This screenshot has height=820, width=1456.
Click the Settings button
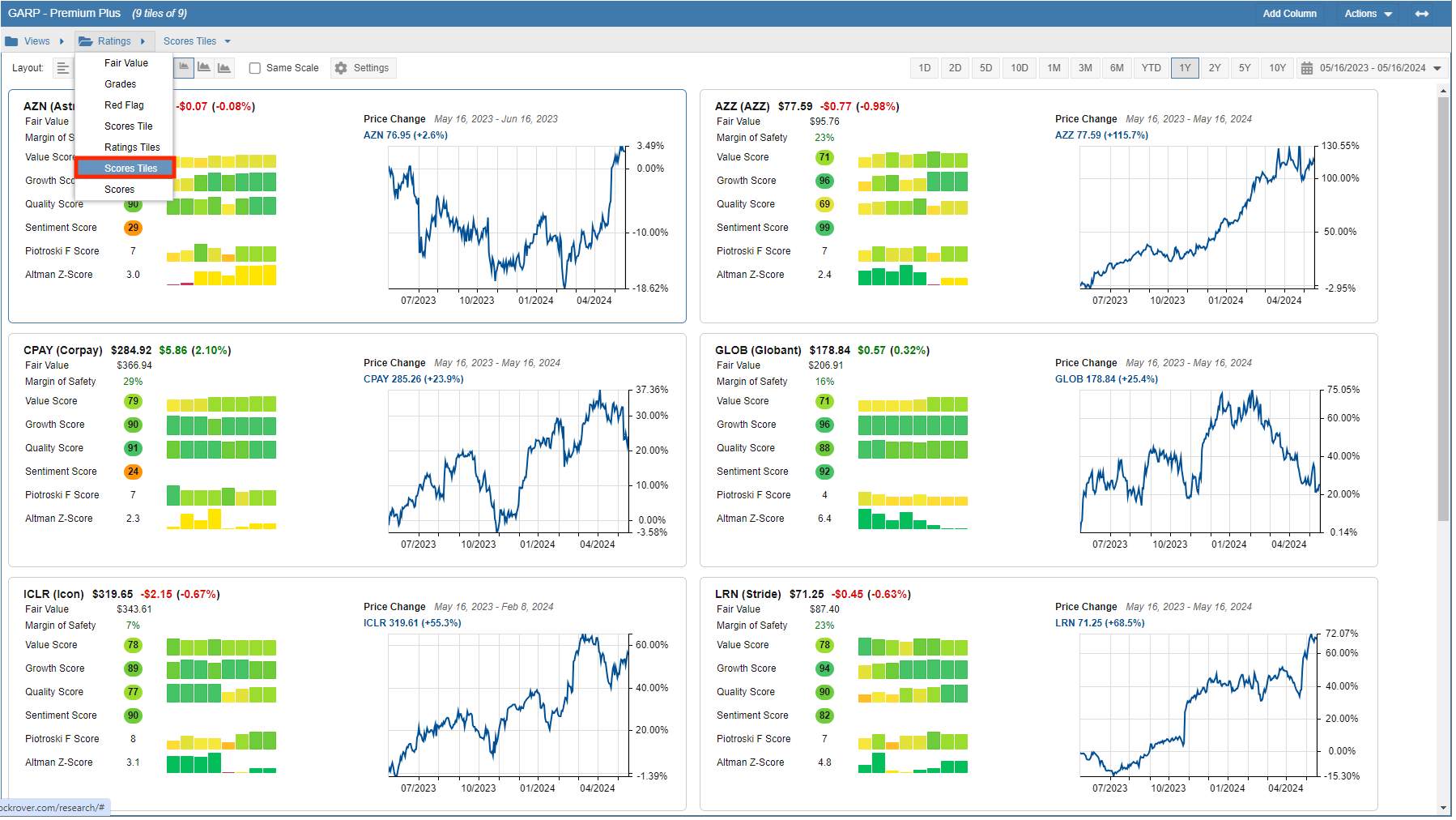pos(363,68)
